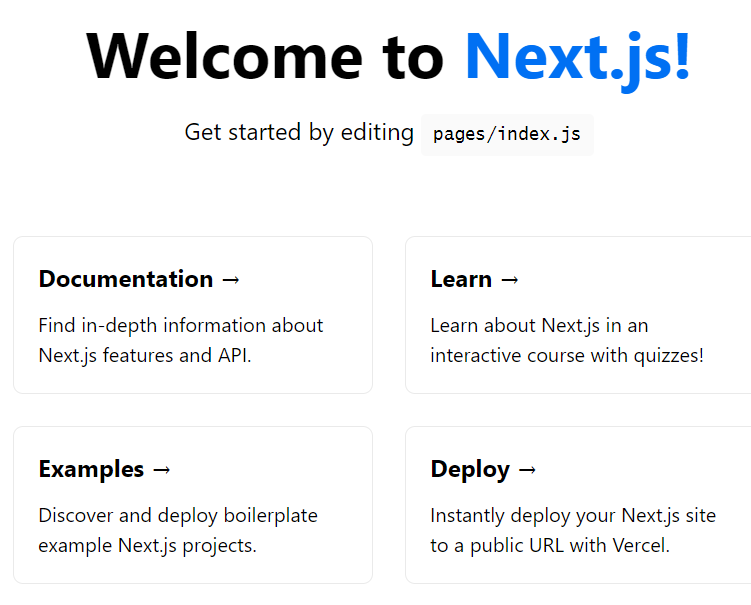751x605 pixels.
Task: Click the arrow beside Learn
Action: click(x=509, y=280)
